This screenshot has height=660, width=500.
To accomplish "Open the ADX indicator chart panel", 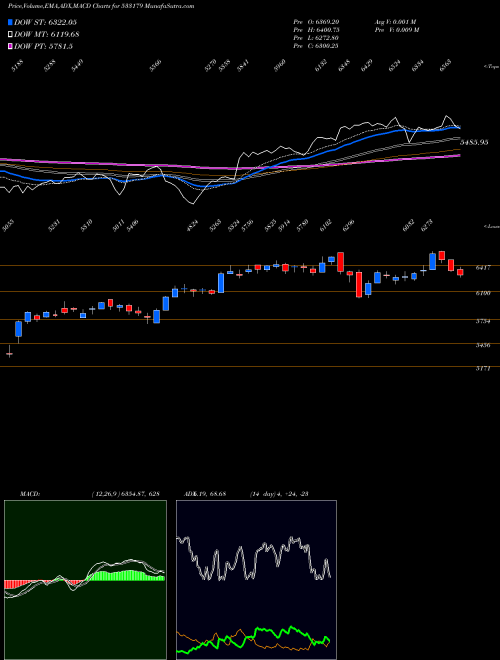I will point(256,580).
